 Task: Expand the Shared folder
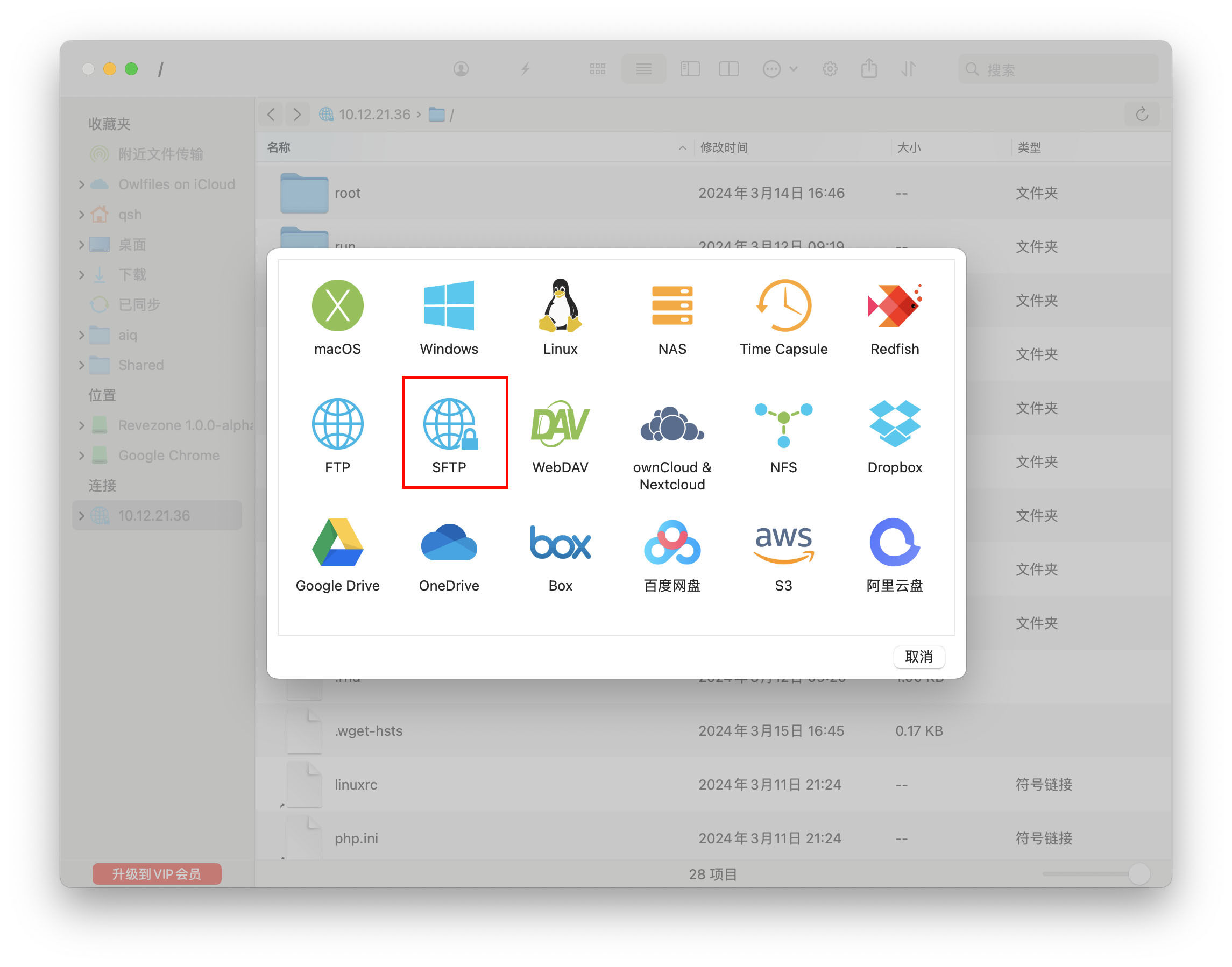tap(82, 365)
